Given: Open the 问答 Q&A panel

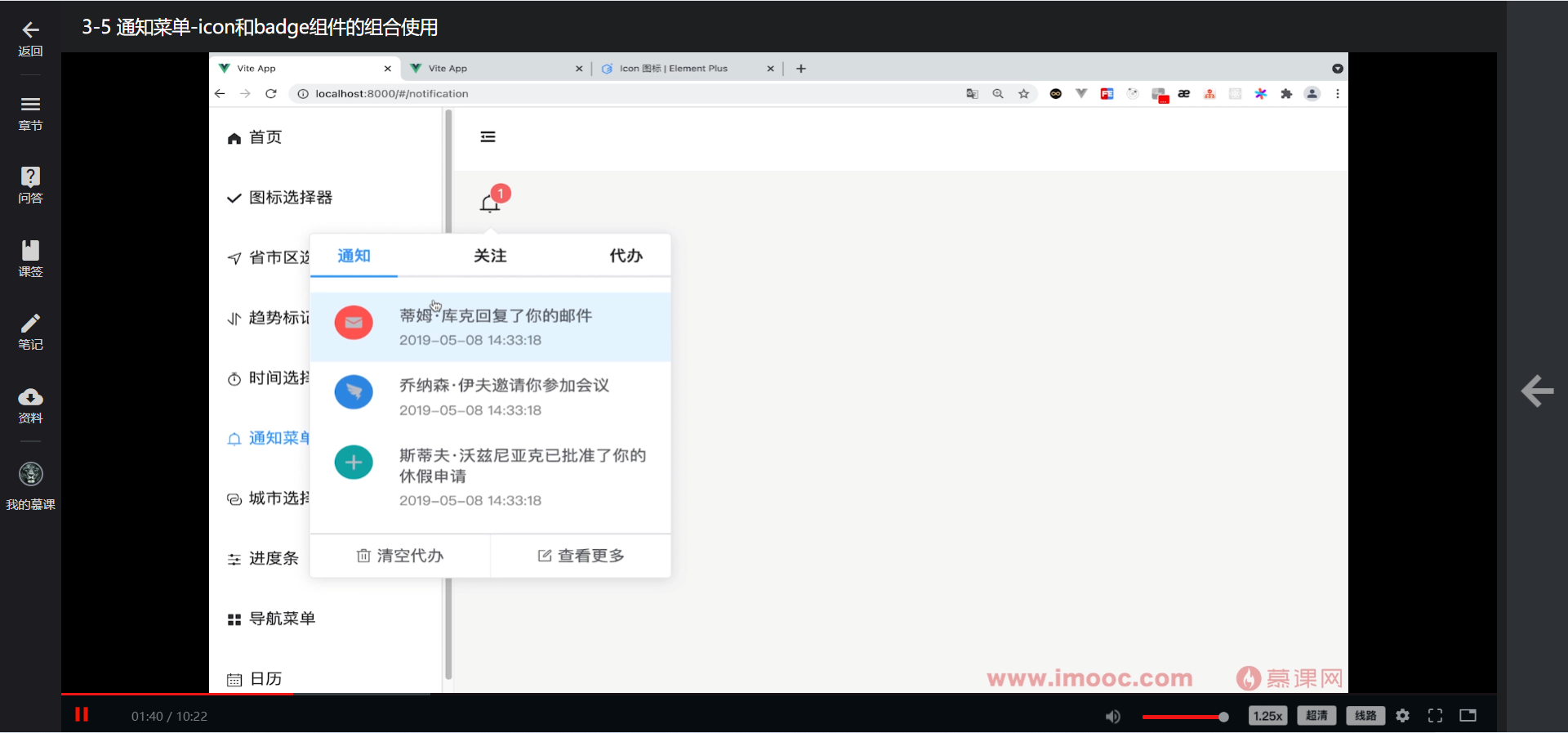Looking at the screenshot, I should click(x=30, y=185).
